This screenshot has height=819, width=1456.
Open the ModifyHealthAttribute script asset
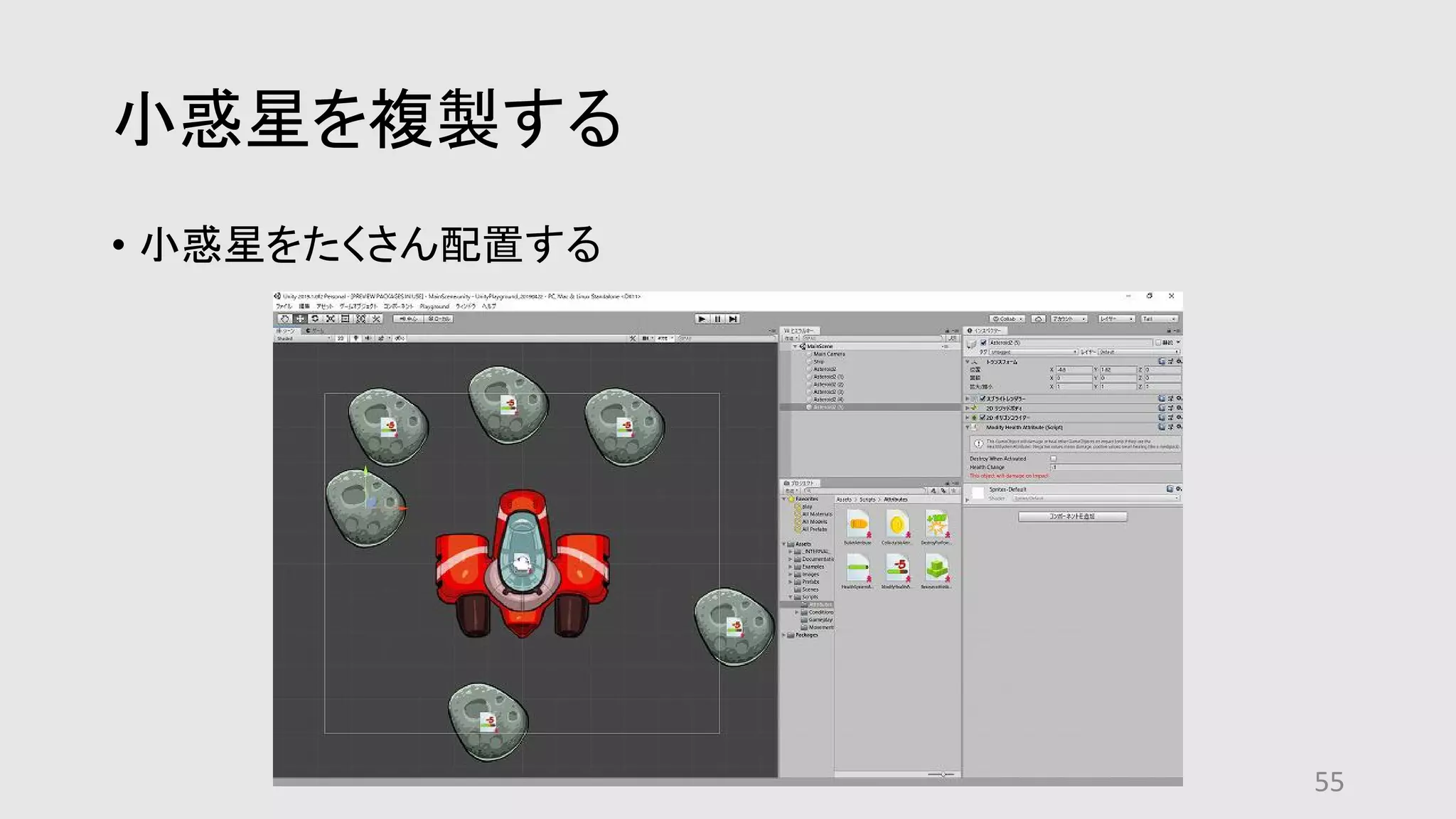[x=897, y=572]
